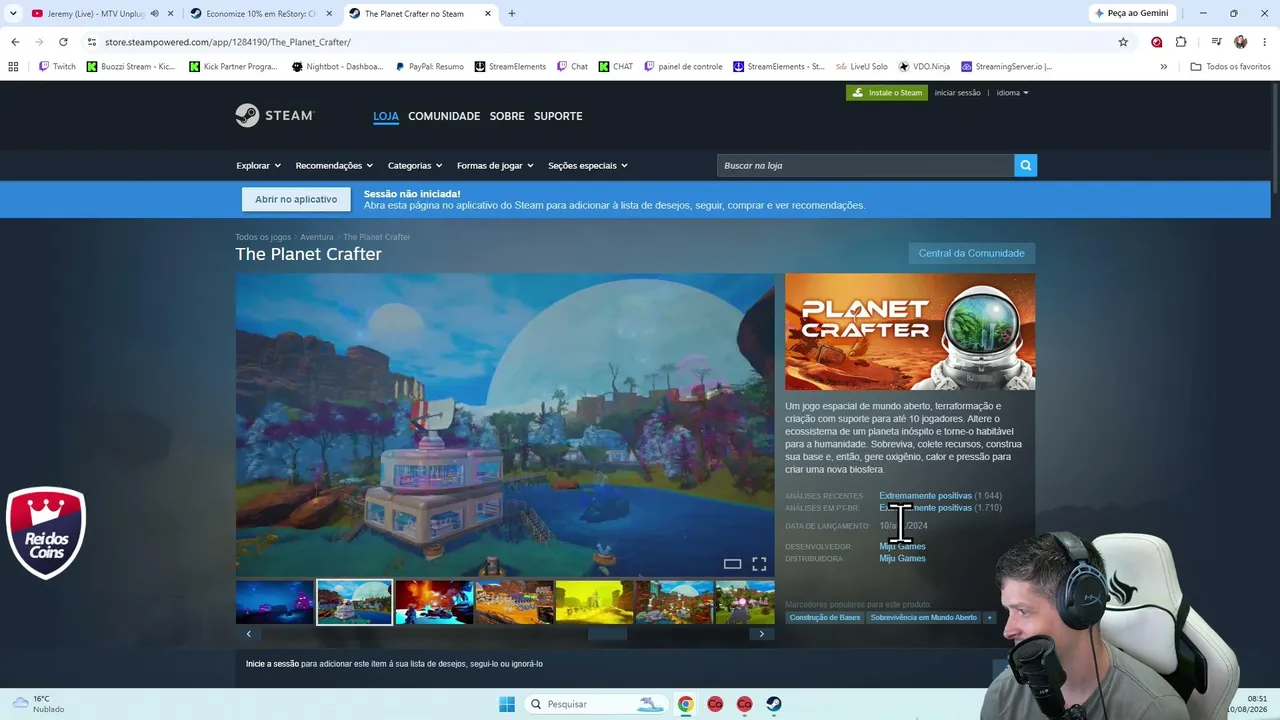Open the Twitch bookmark
This screenshot has width=1280, height=720.
pos(57,67)
